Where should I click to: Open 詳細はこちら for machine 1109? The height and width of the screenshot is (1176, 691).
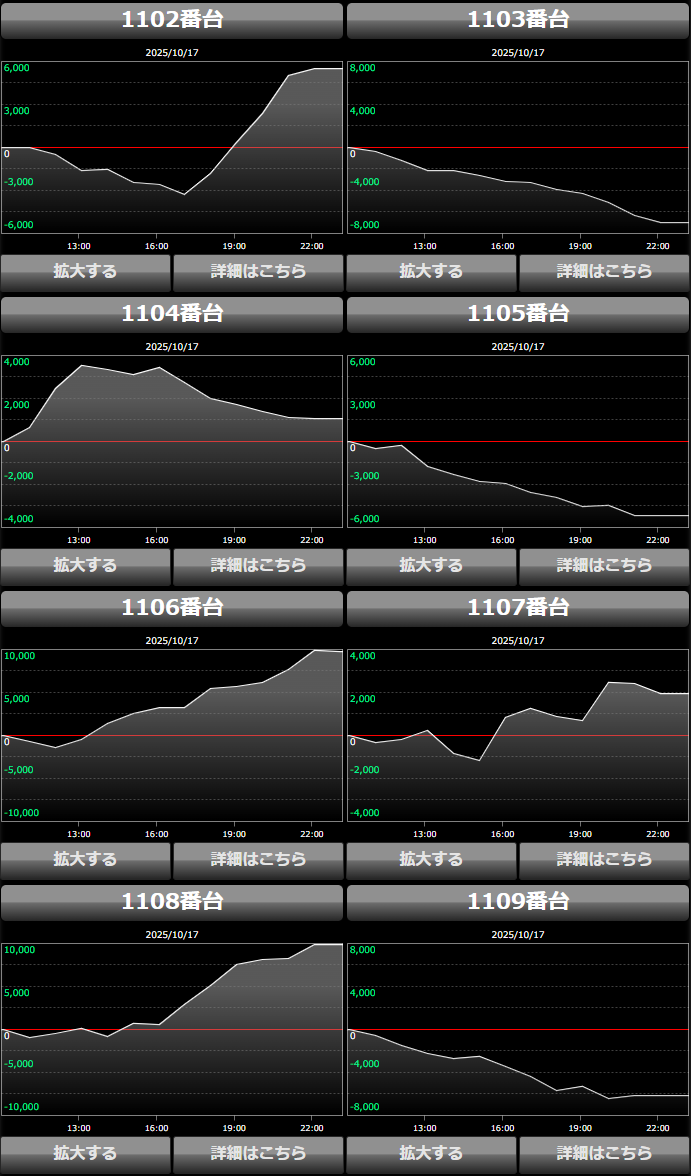604,1153
